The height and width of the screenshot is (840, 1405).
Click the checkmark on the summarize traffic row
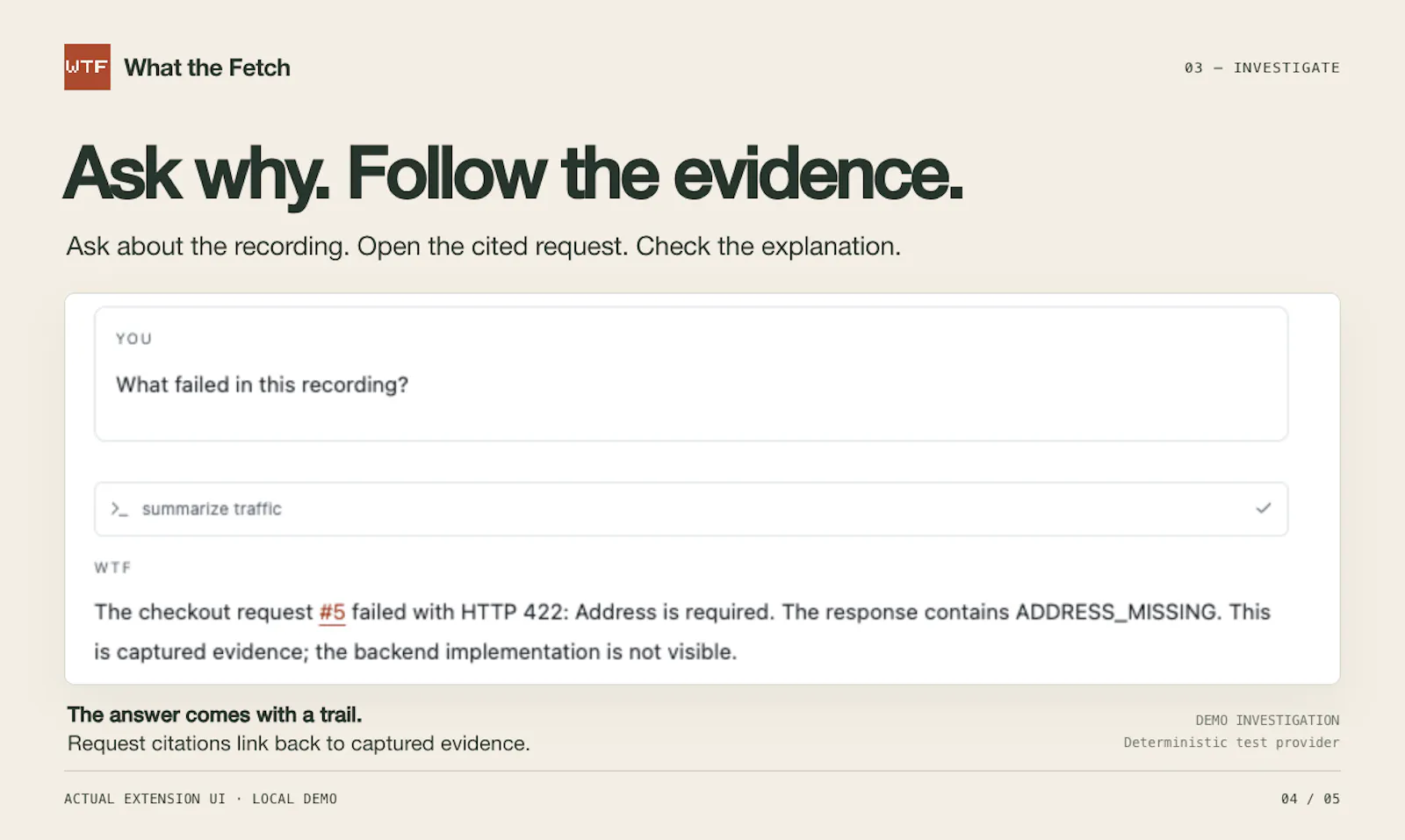[x=1263, y=508]
